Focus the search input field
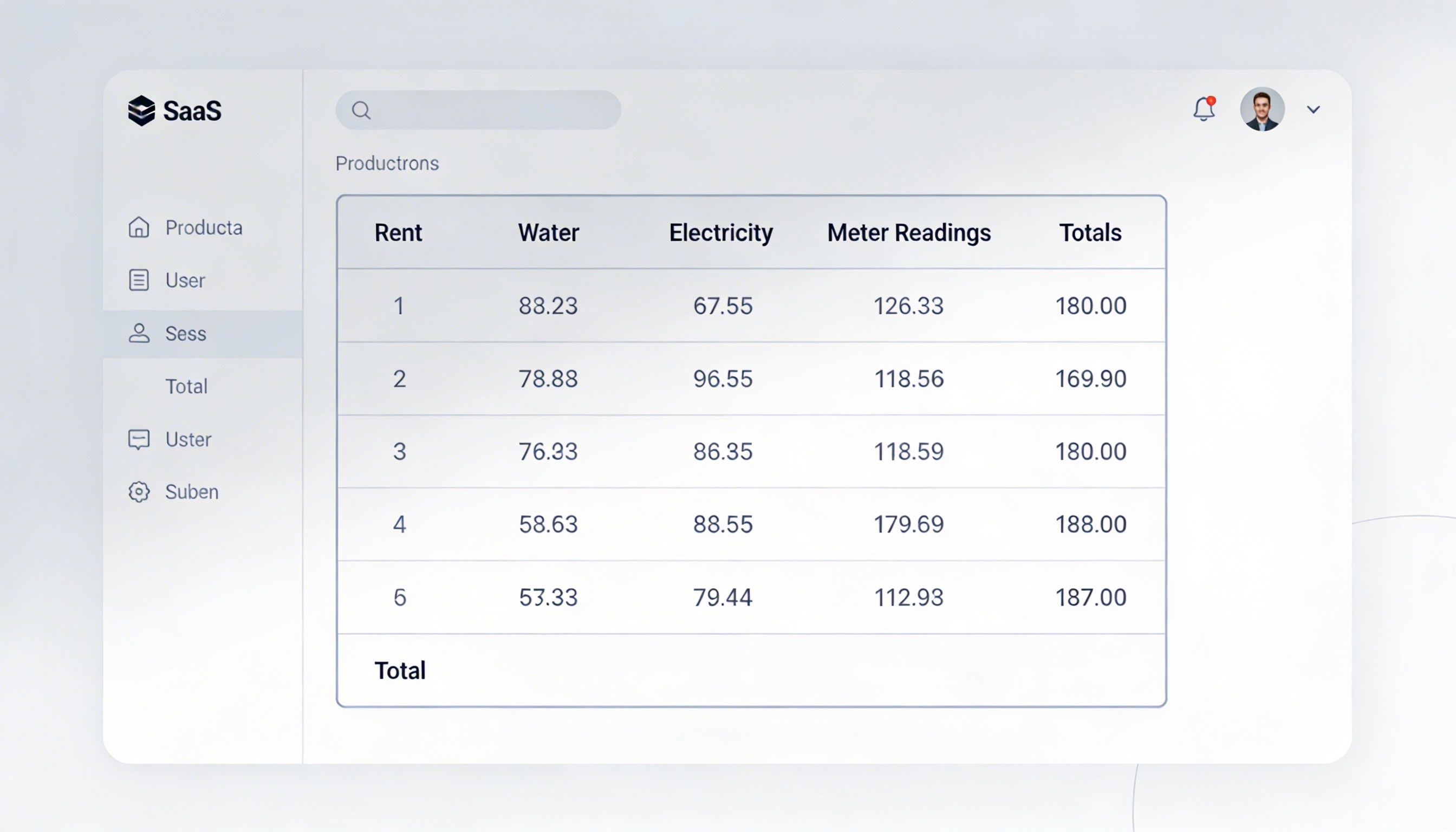 coord(491,110)
